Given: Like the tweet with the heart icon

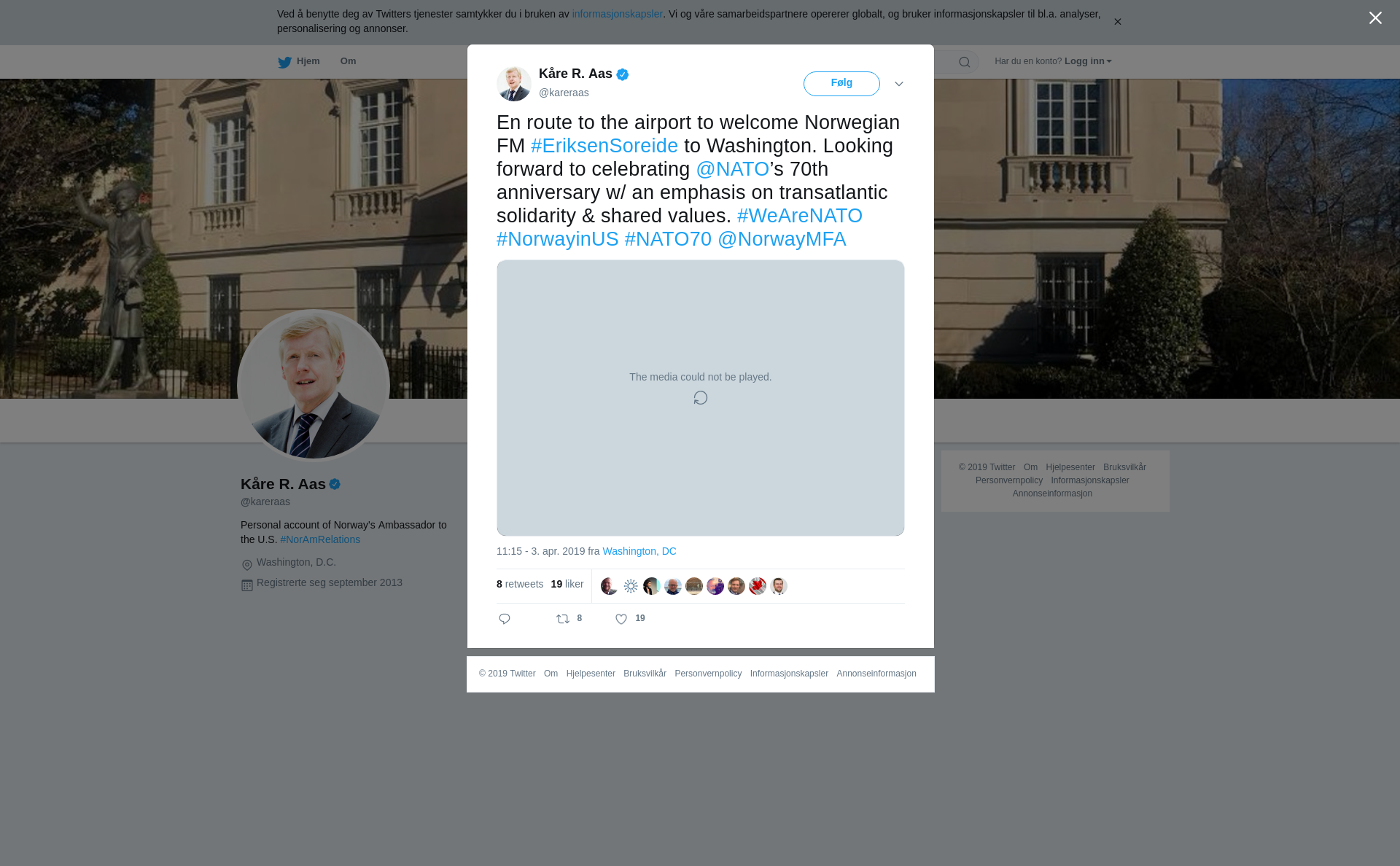Looking at the screenshot, I should tap(621, 619).
